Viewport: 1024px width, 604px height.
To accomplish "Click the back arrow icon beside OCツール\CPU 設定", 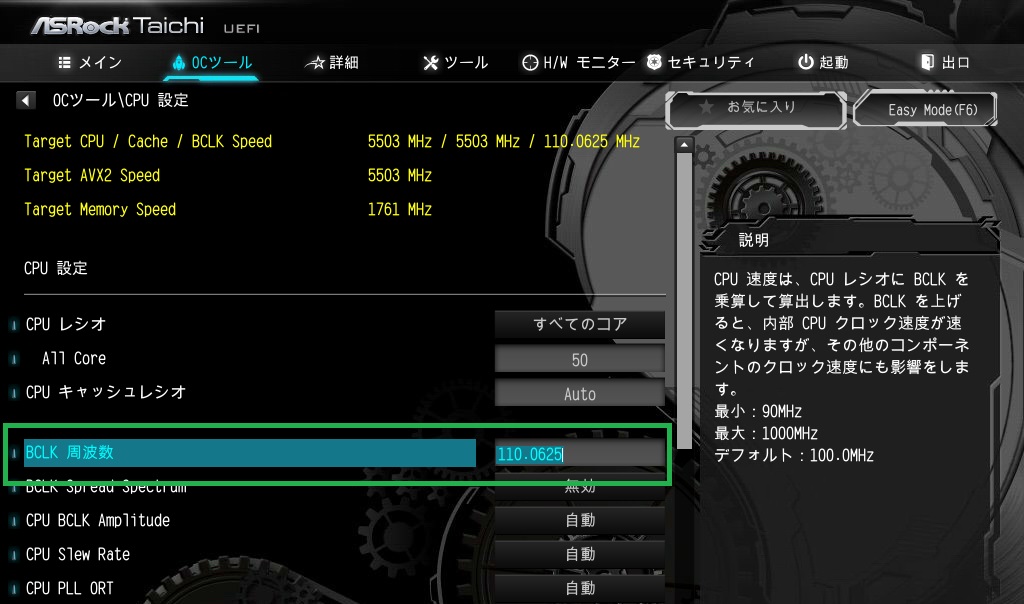I will pos(25,101).
